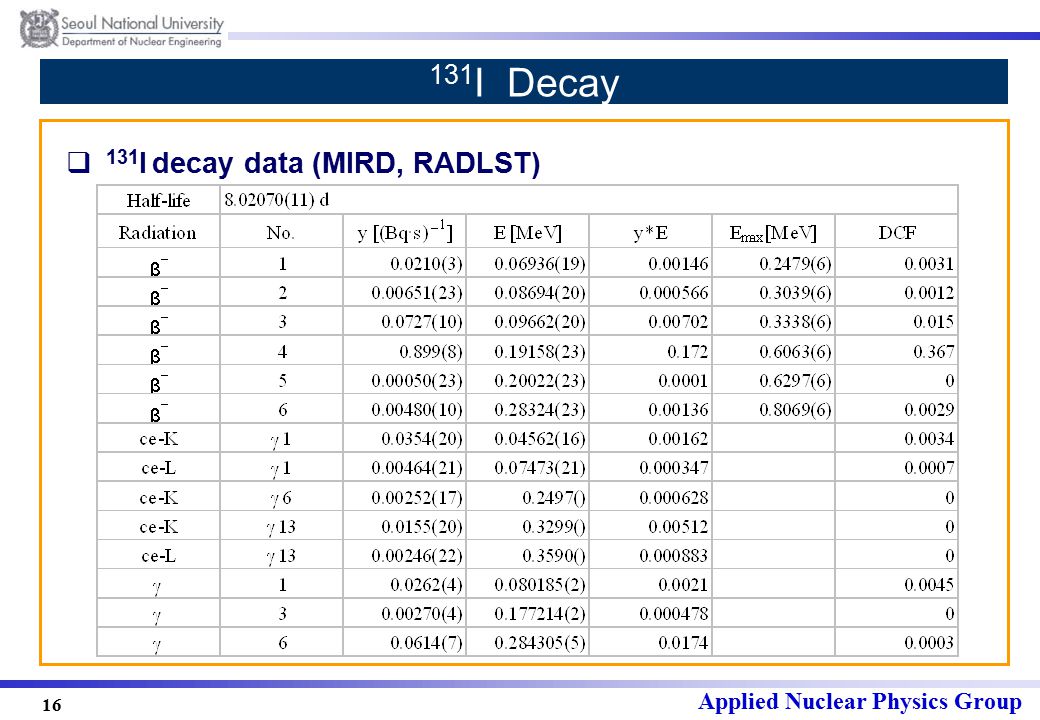
Task: Select energy value '0.3299()'
Action: click(x=554, y=527)
